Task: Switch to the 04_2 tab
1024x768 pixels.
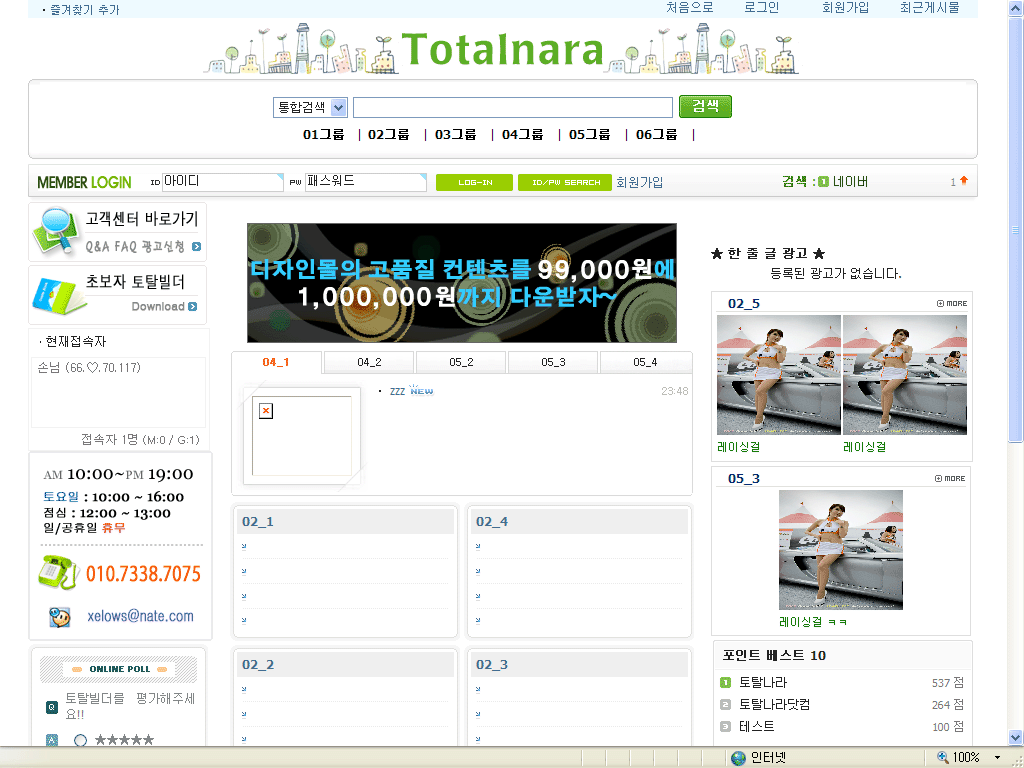Action: click(x=369, y=362)
